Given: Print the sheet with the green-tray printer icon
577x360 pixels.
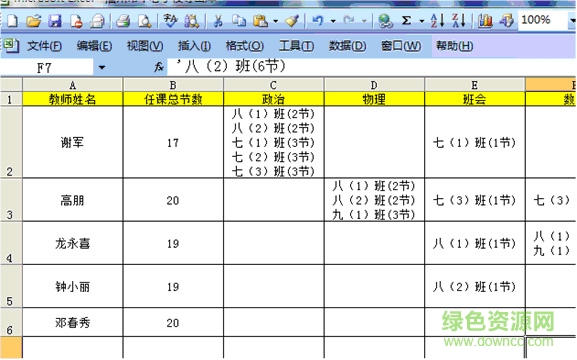Looking at the screenshot, I should click(x=123, y=21).
